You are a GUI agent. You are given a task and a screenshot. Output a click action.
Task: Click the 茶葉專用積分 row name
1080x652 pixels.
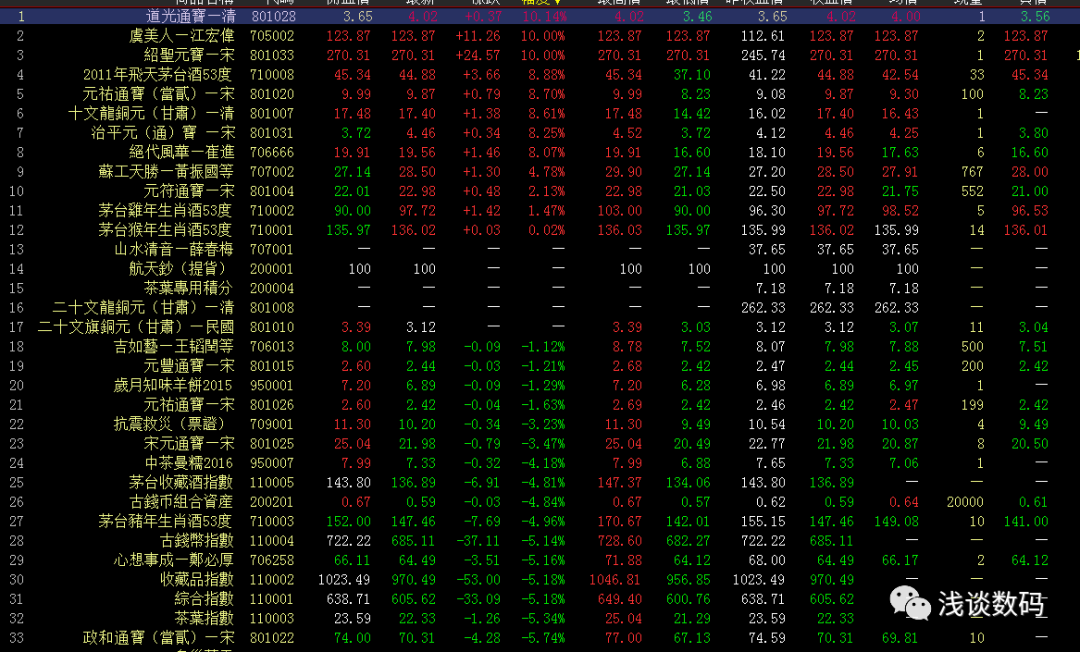pos(189,288)
